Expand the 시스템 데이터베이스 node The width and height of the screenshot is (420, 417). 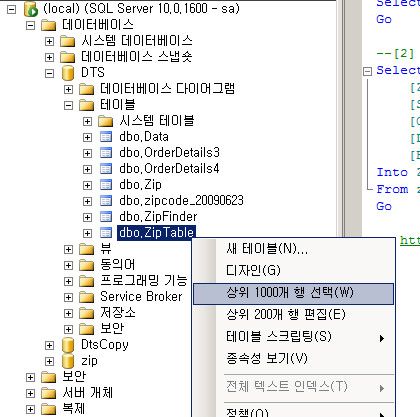tap(49, 41)
